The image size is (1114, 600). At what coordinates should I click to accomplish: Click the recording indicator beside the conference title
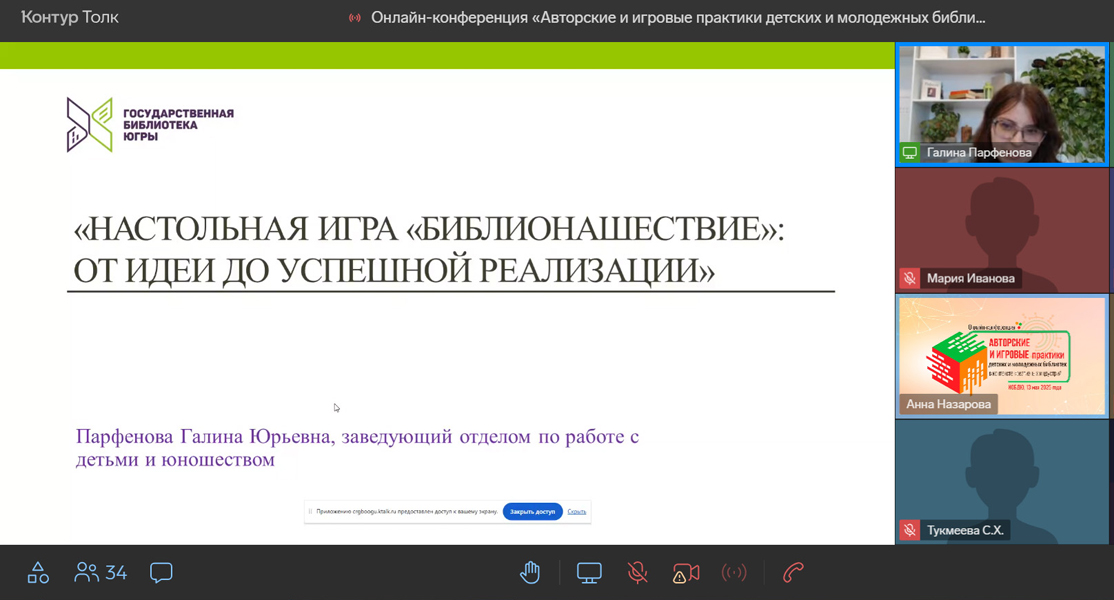(354, 18)
